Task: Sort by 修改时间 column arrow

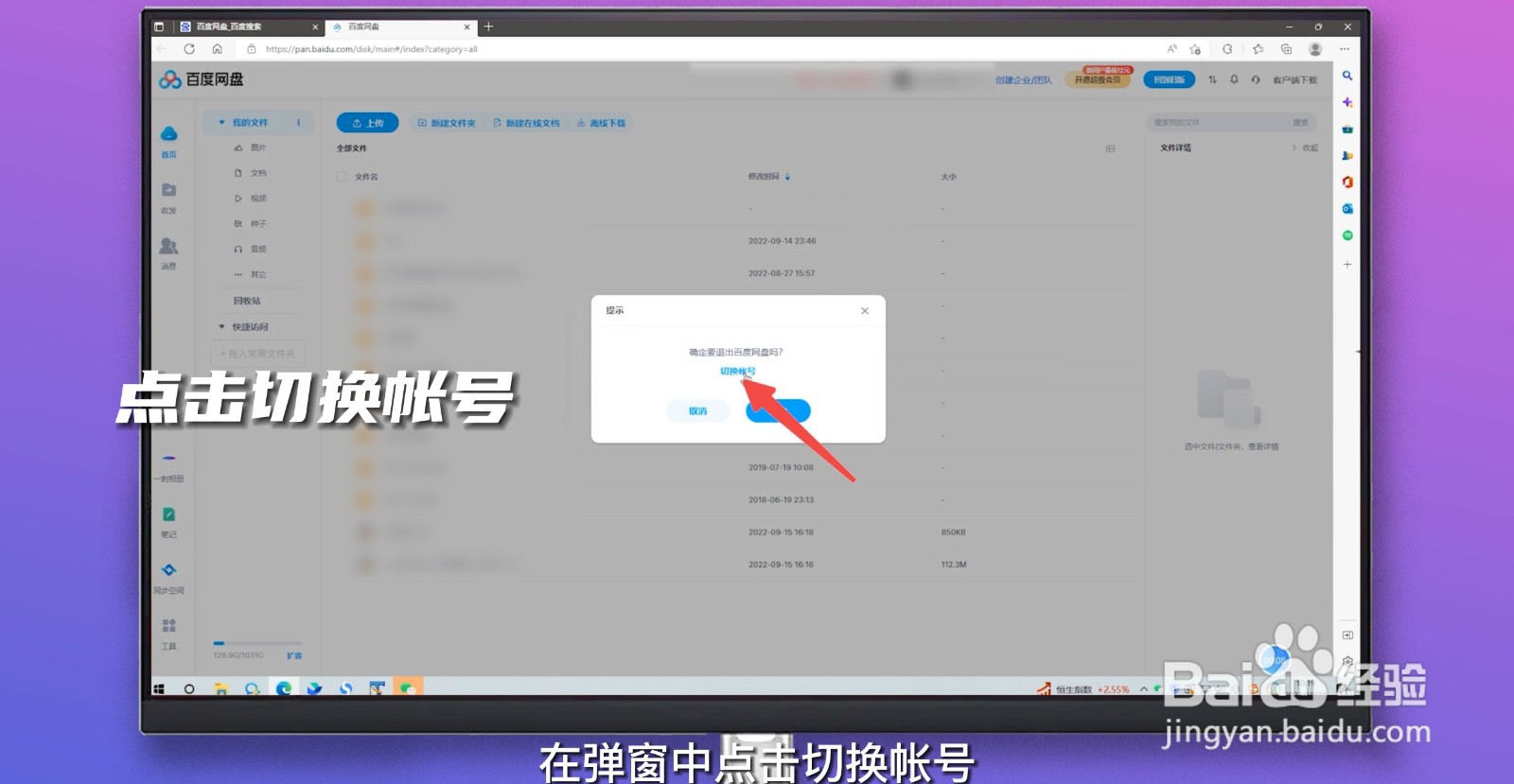Action: (x=787, y=176)
